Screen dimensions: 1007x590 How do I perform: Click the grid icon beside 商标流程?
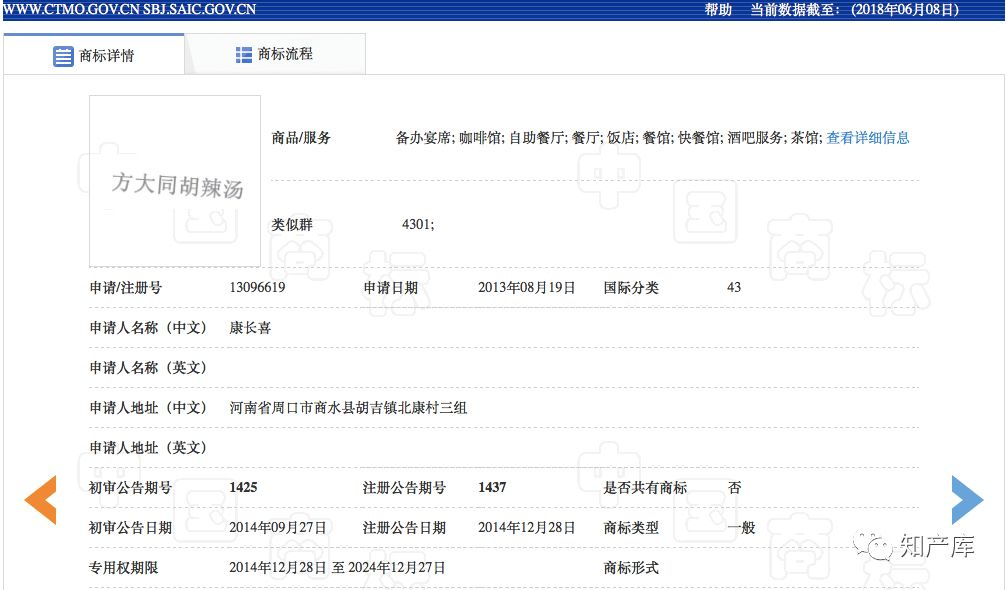[244, 54]
